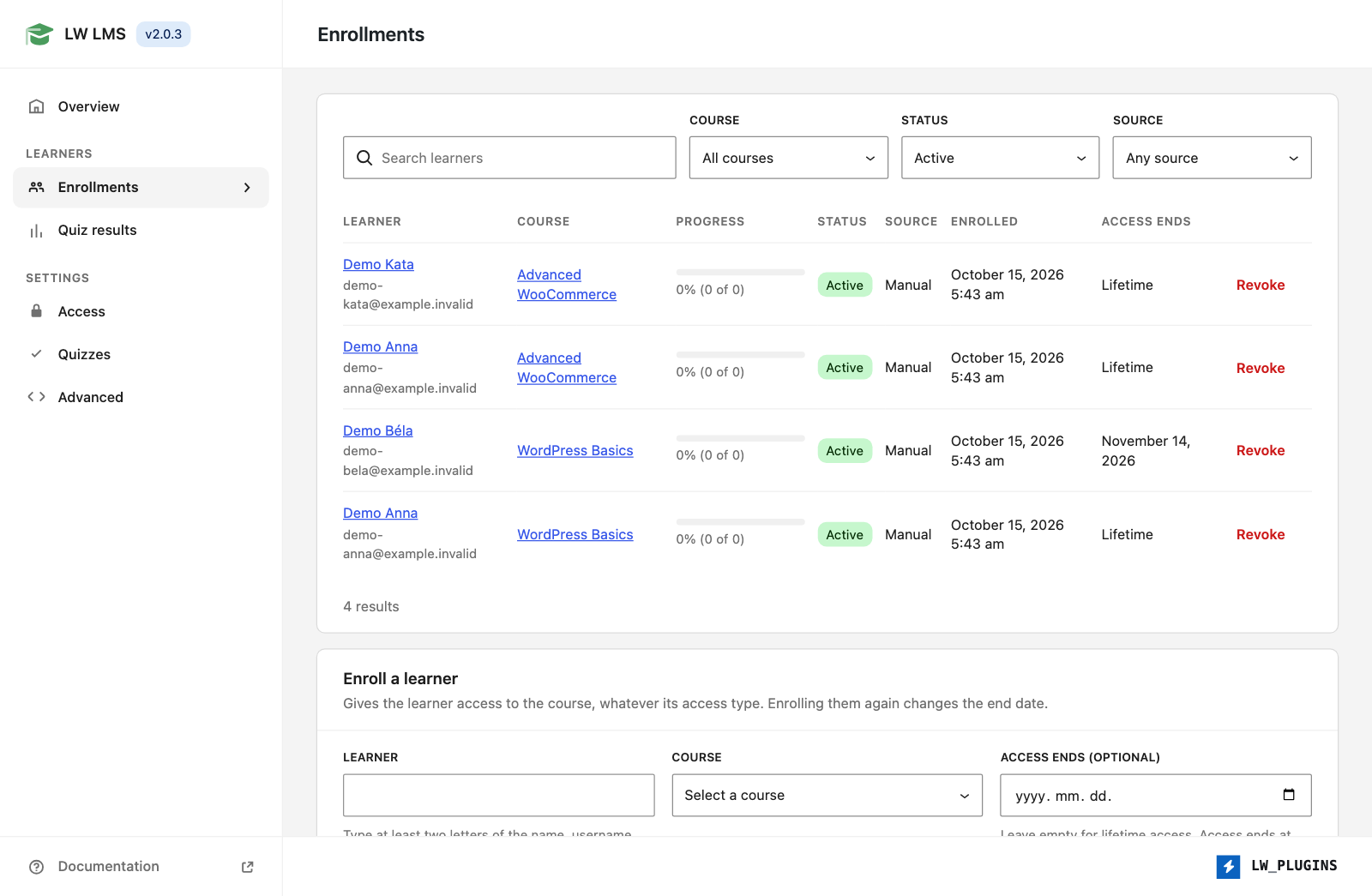
Task: Revoke Demo Kata's enrollment
Action: tap(1261, 285)
